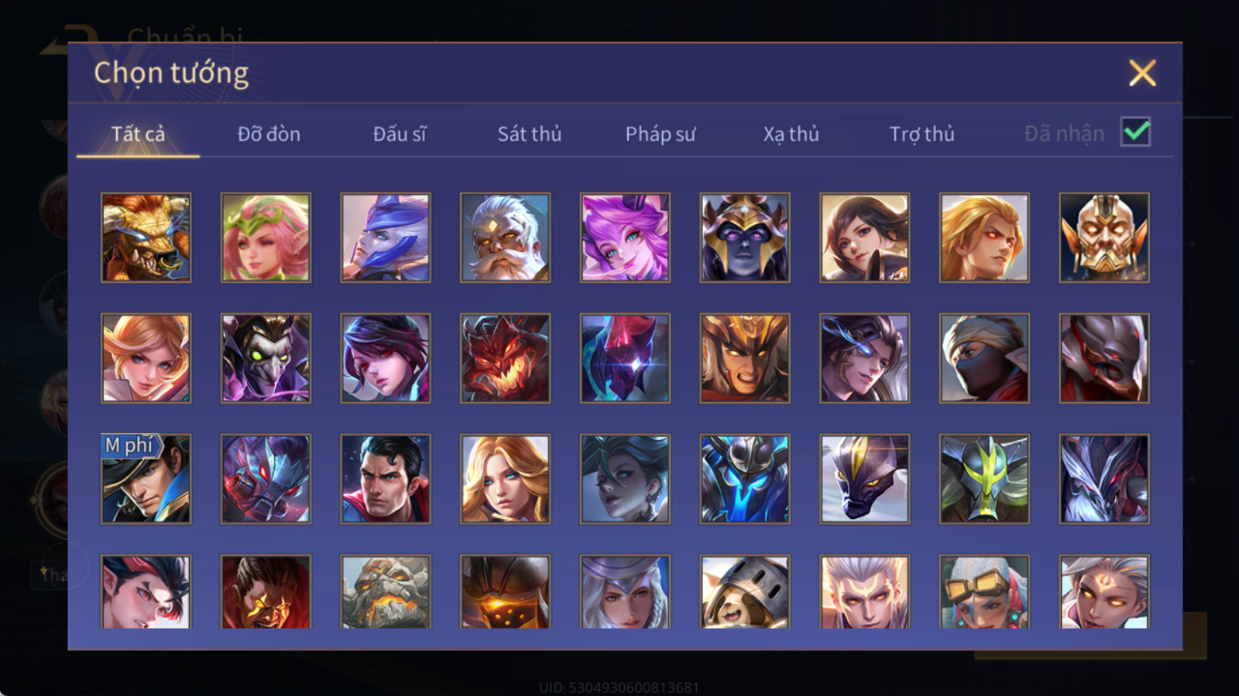Close the Chọn tướng dialog
This screenshot has height=696, width=1239.
[1142, 73]
